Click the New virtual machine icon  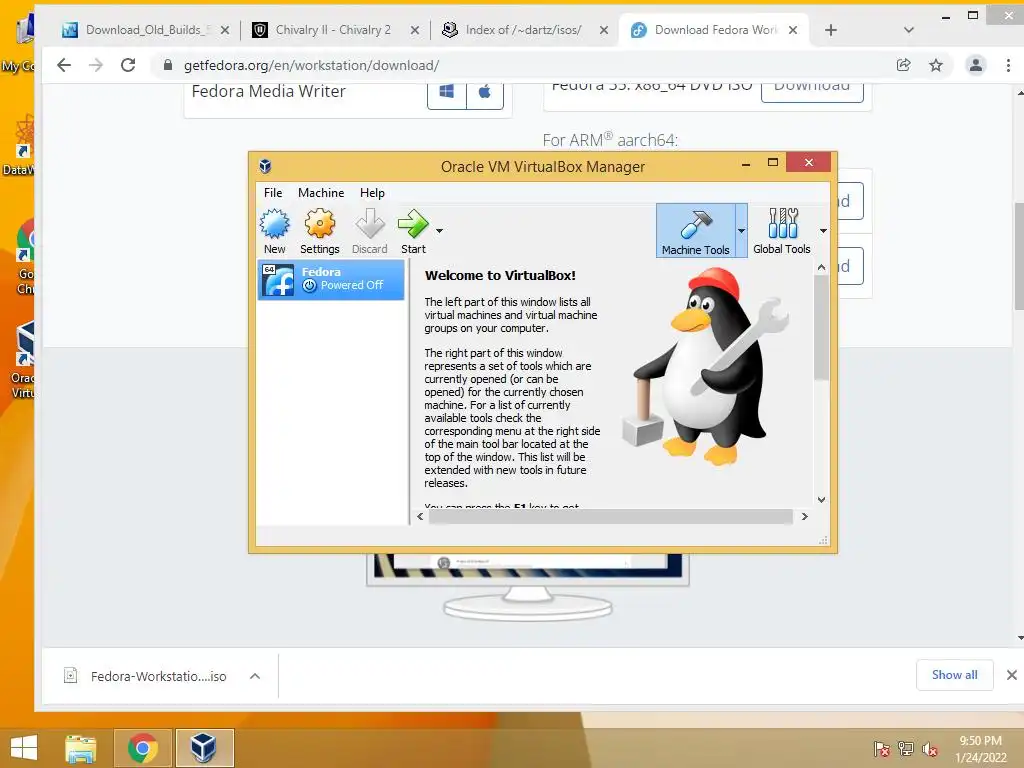274,231
